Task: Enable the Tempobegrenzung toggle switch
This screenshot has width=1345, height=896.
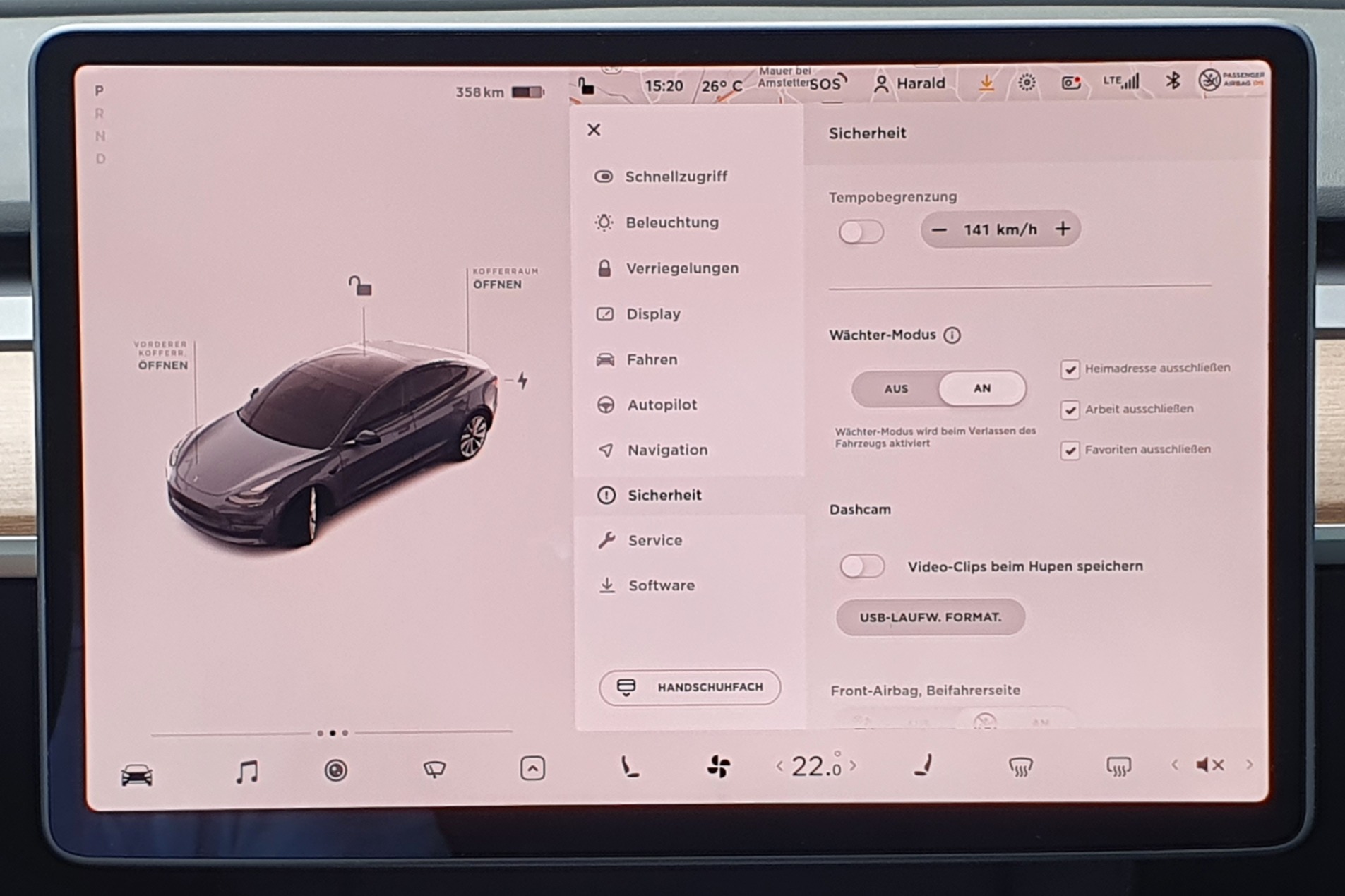Action: click(861, 232)
